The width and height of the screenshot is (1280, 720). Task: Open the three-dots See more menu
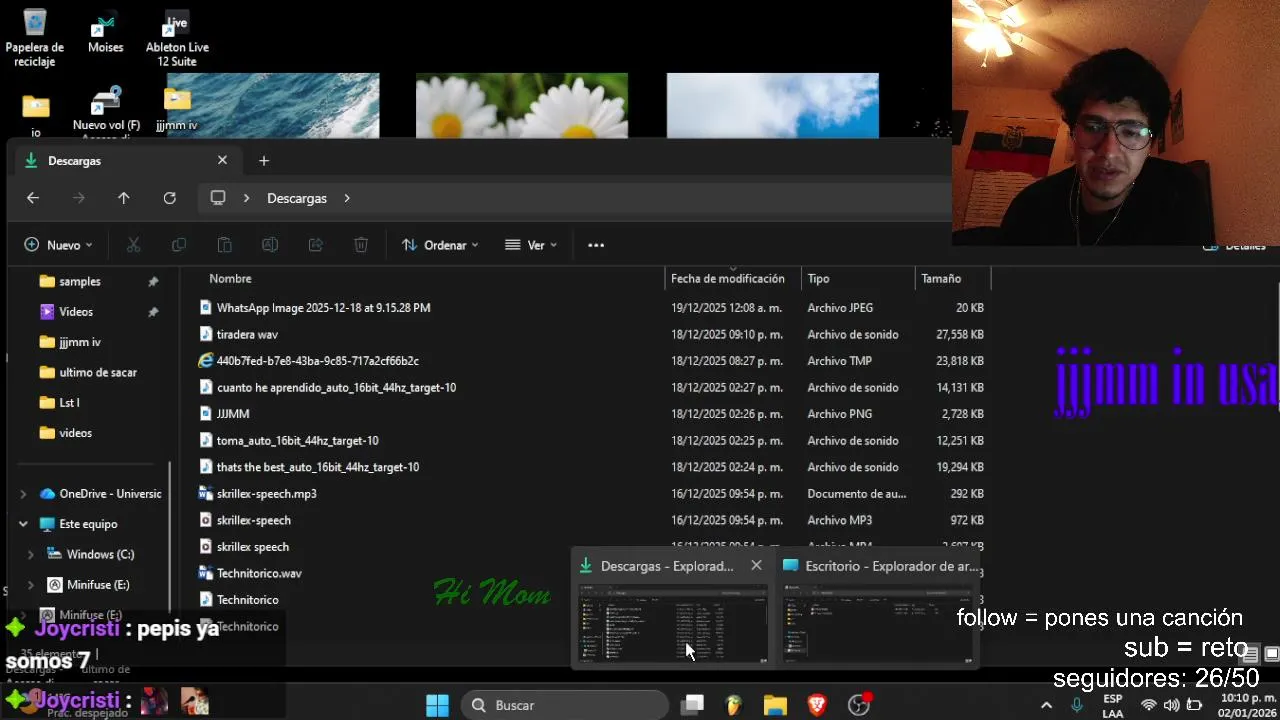596,245
